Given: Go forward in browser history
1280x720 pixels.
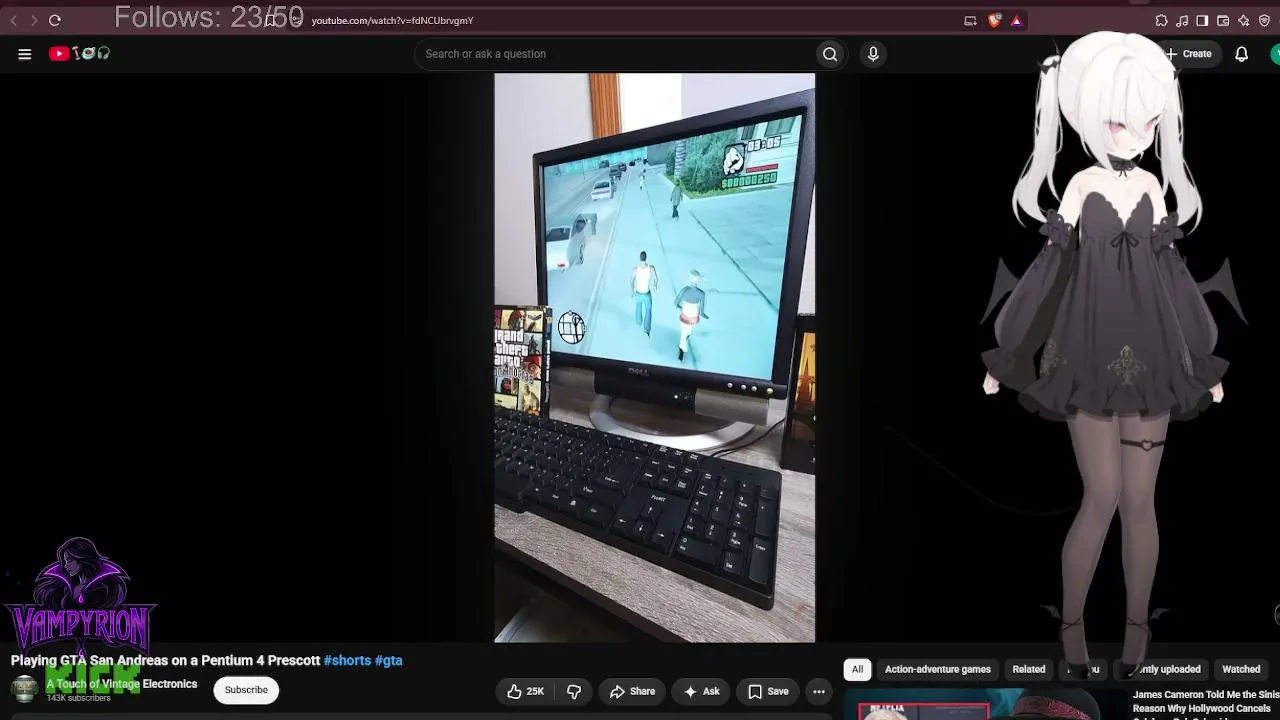Looking at the screenshot, I should [33, 20].
